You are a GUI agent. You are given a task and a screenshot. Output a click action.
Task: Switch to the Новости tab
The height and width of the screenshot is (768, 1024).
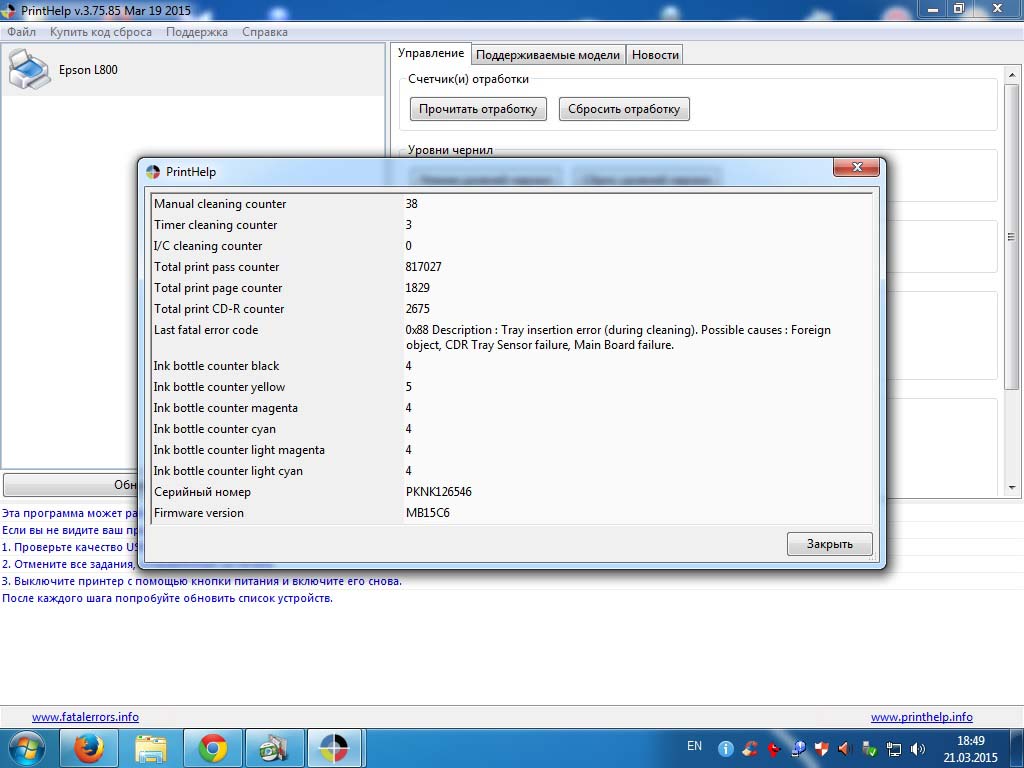click(655, 55)
